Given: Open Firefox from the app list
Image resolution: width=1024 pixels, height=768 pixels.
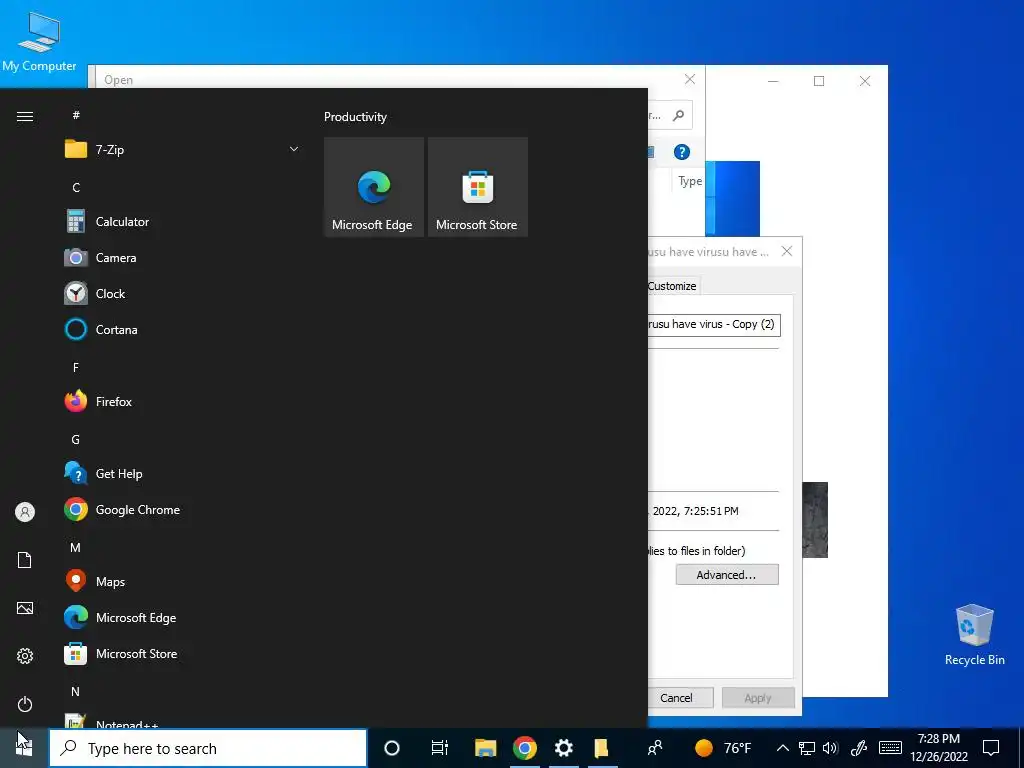Looking at the screenshot, I should [182, 401].
